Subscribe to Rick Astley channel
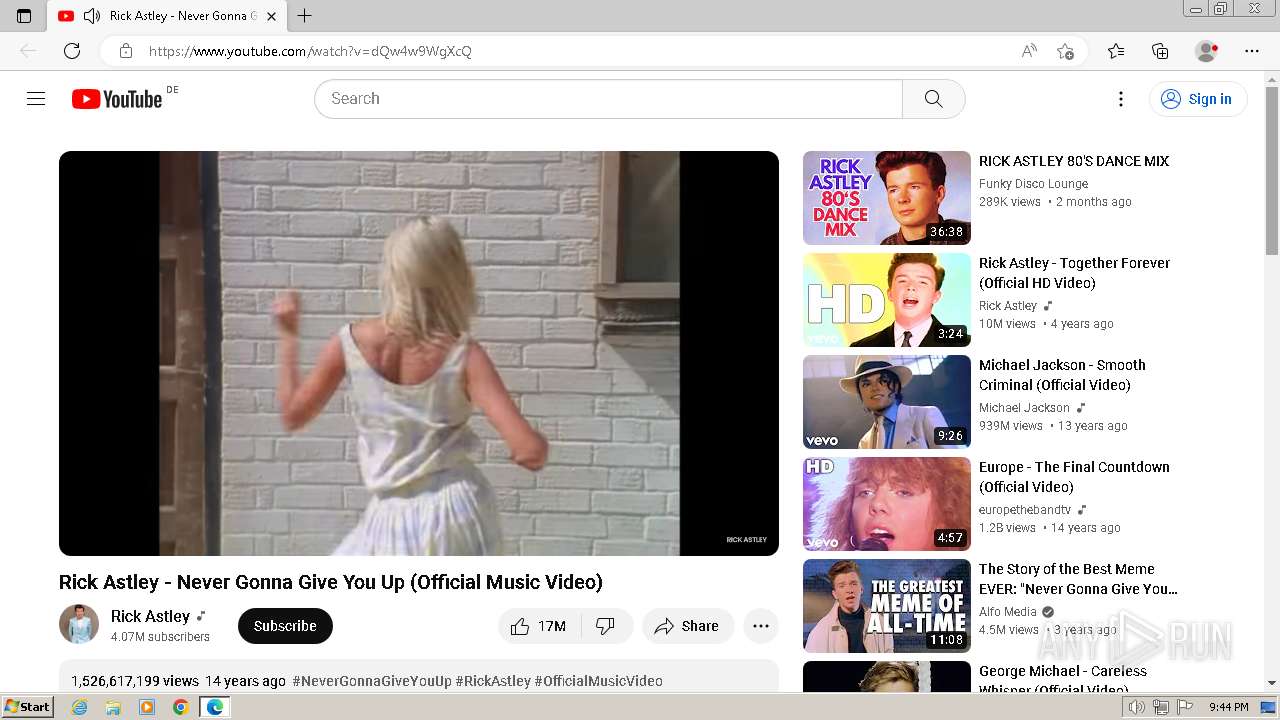Viewport: 1280px width, 720px height. pos(285,626)
